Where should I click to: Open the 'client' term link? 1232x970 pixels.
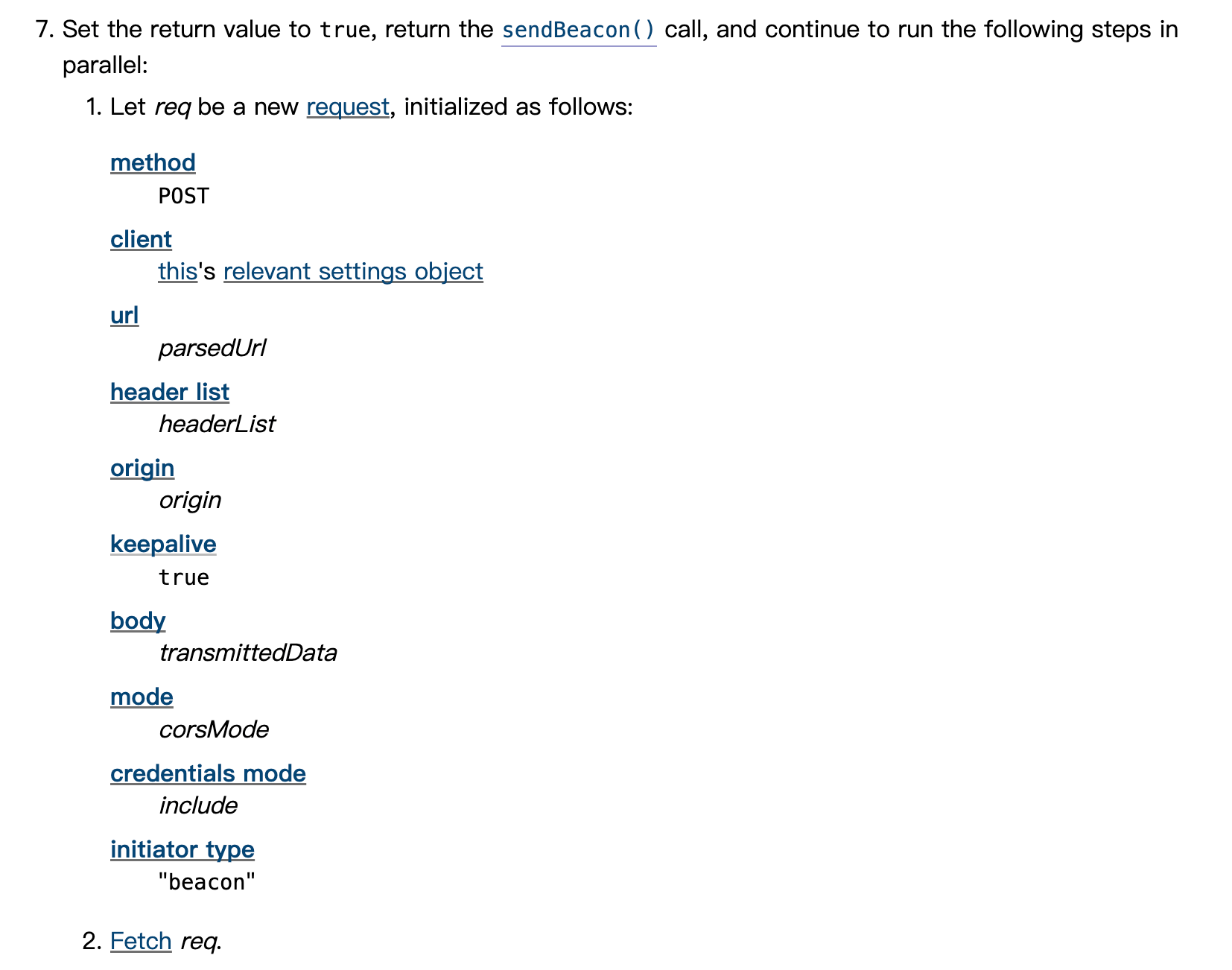141,239
